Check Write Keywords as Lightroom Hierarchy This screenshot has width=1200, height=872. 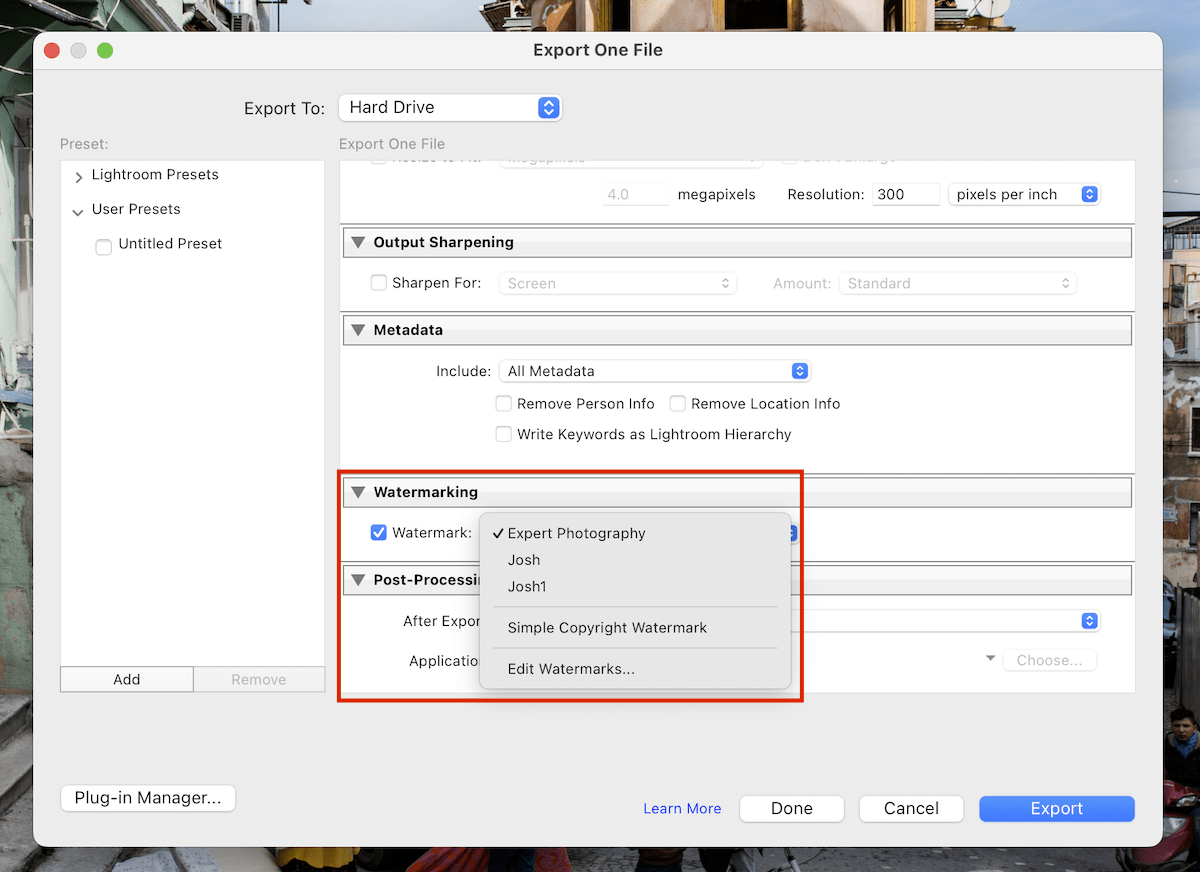point(504,434)
